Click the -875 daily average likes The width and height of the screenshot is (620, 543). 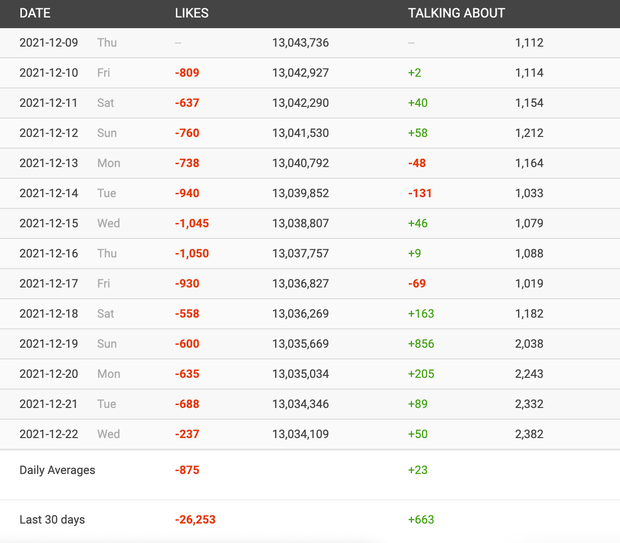pos(187,469)
